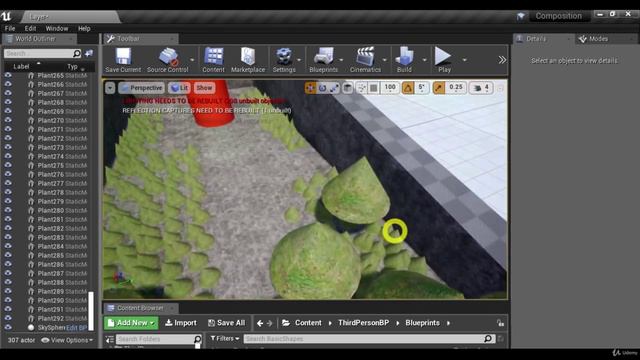The height and width of the screenshot is (360, 640).
Task: Select Plant272 in World Outliner
Action: 51,138
